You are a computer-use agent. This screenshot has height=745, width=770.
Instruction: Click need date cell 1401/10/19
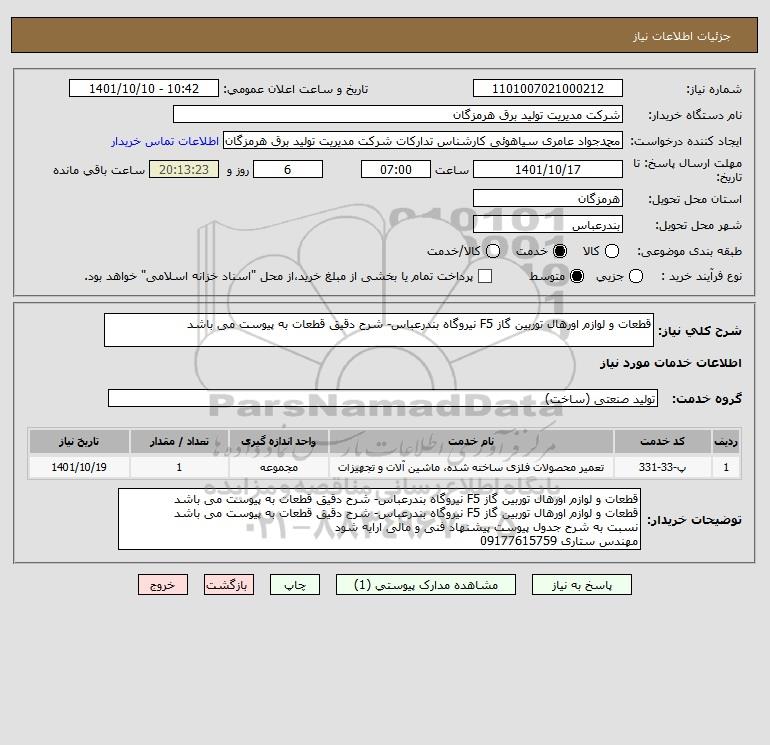79,467
